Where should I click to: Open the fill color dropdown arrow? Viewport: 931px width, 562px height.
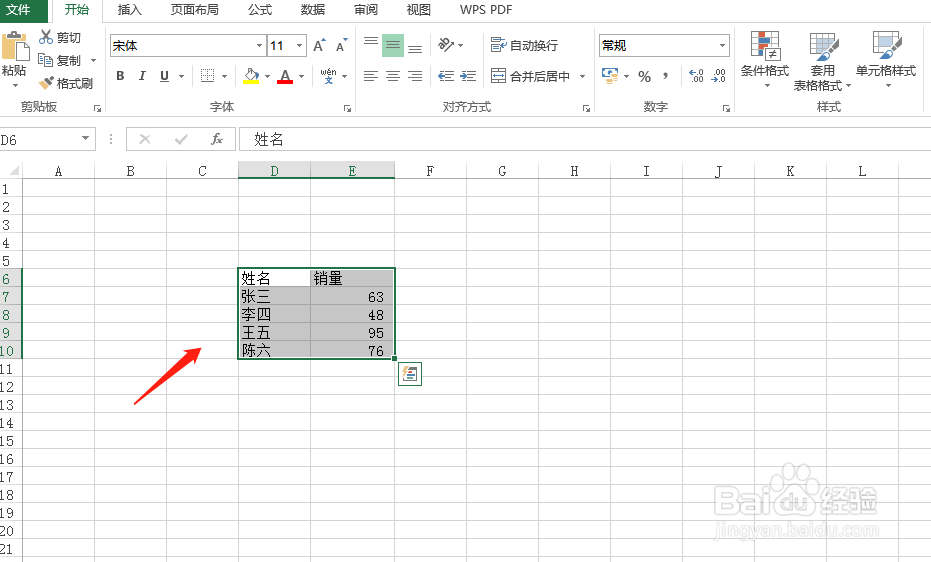point(267,76)
